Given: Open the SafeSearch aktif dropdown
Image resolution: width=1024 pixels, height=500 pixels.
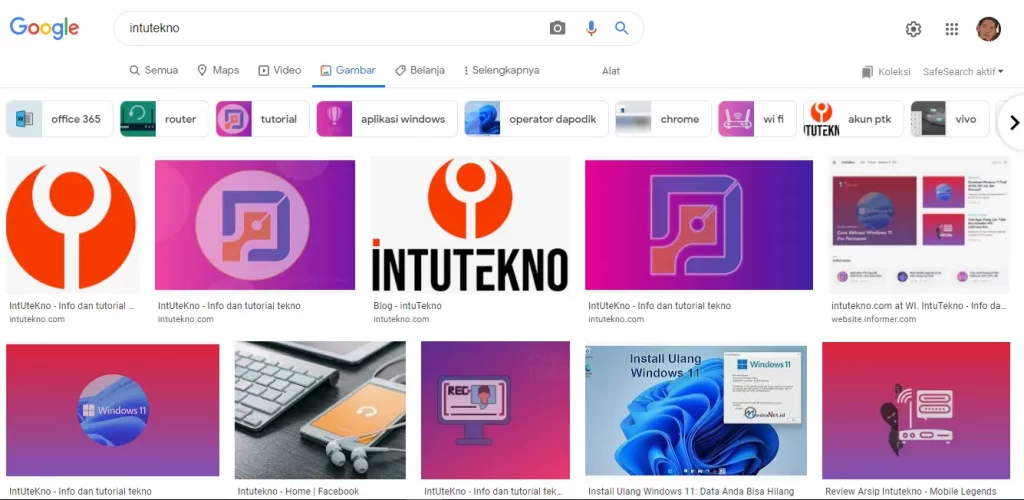Looking at the screenshot, I should click(x=963, y=72).
